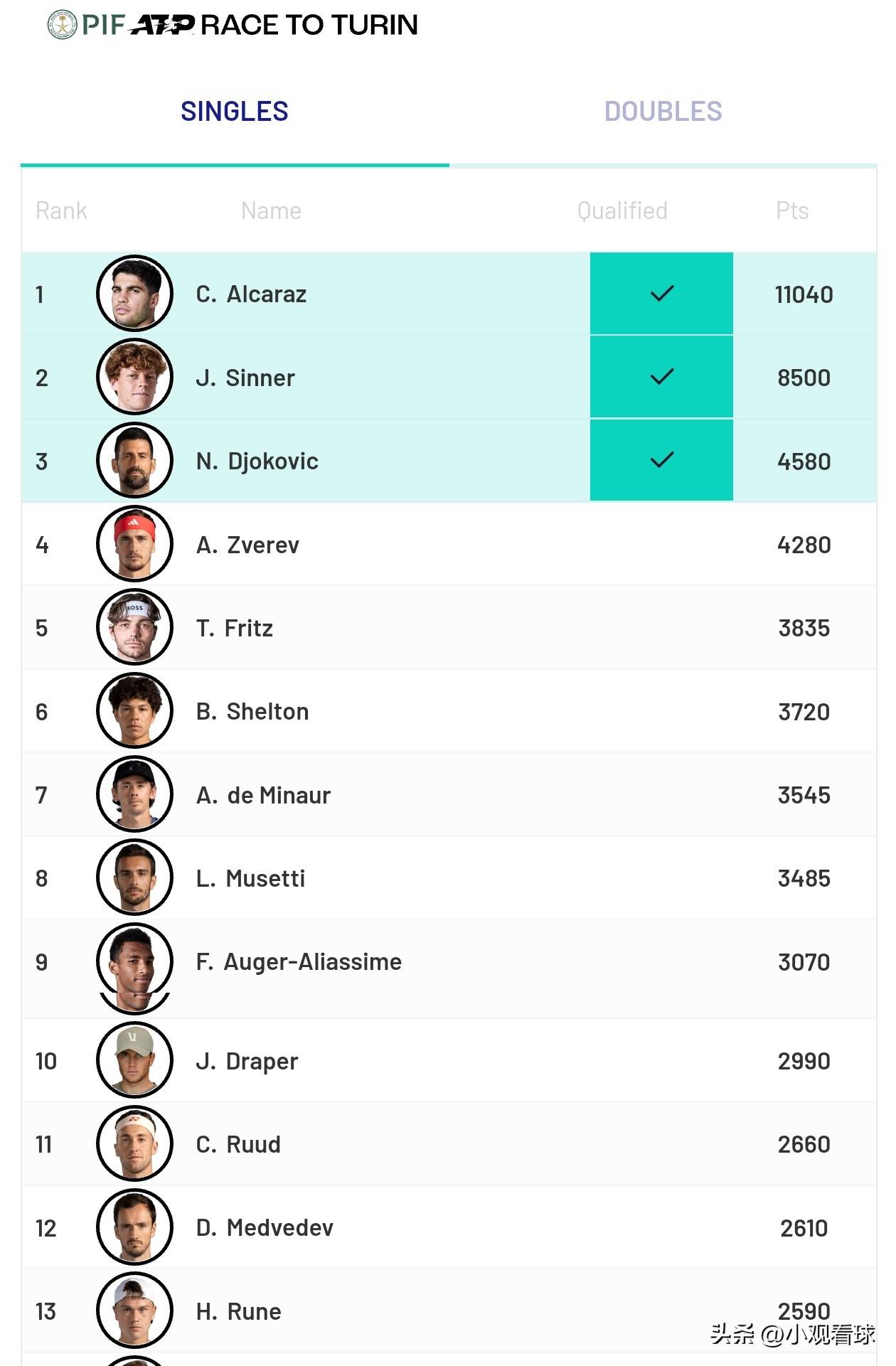The width and height of the screenshot is (896, 1366).
Task: Click Alcaraz's qualified checkmark
Action: click(x=661, y=293)
